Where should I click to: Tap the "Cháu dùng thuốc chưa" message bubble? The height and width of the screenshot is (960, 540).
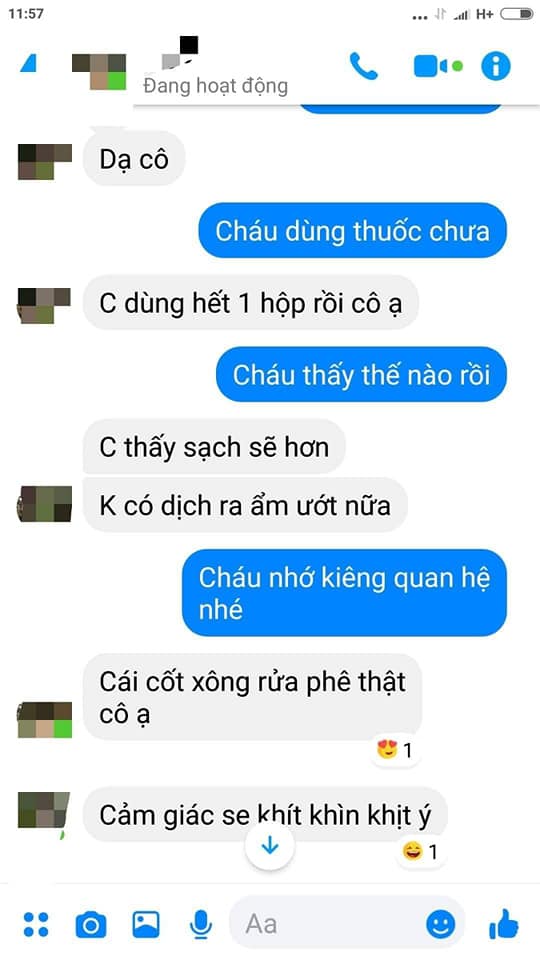point(352,231)
